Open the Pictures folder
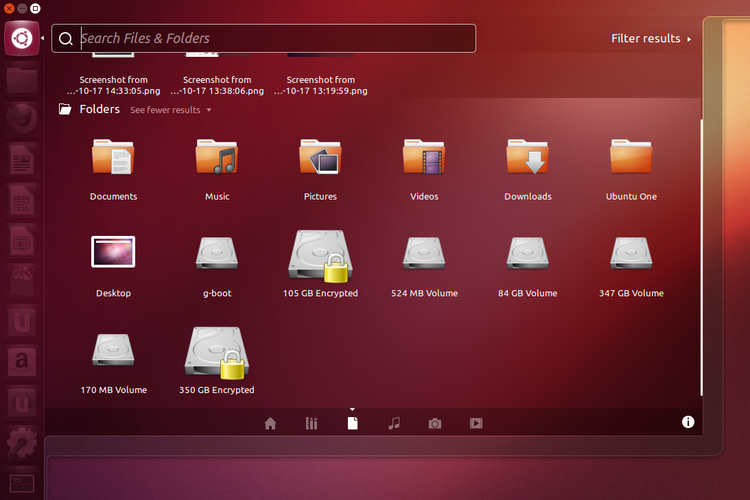The width and height of the screenshot is (750, 500). 321,158
